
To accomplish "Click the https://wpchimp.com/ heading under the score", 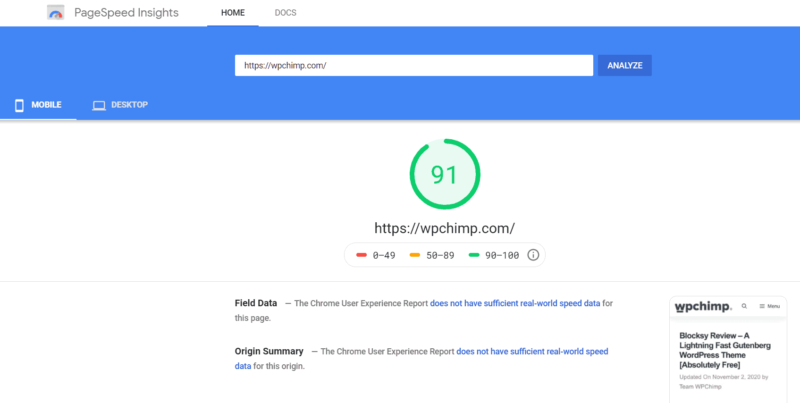I will coord(444,228).
